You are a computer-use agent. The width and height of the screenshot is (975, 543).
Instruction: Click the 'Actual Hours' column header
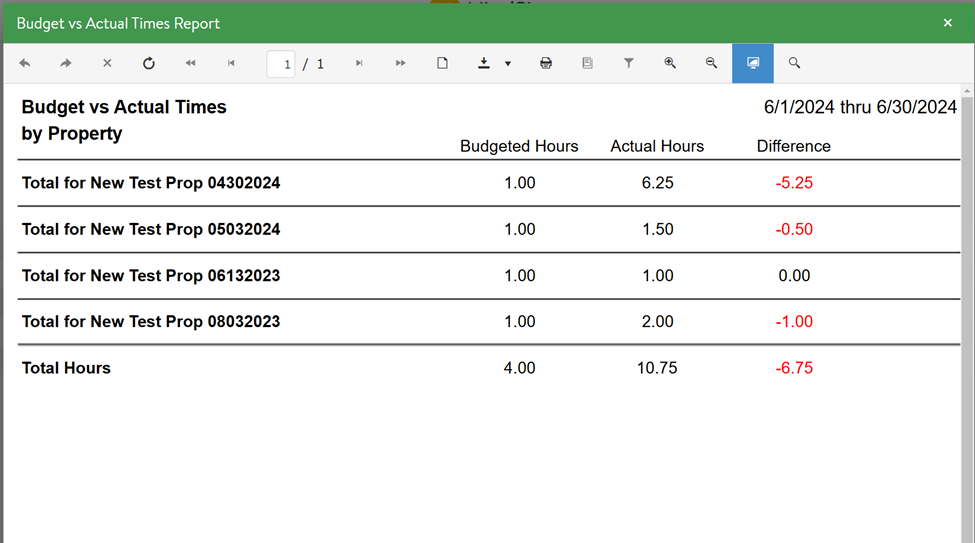[657, 146]
